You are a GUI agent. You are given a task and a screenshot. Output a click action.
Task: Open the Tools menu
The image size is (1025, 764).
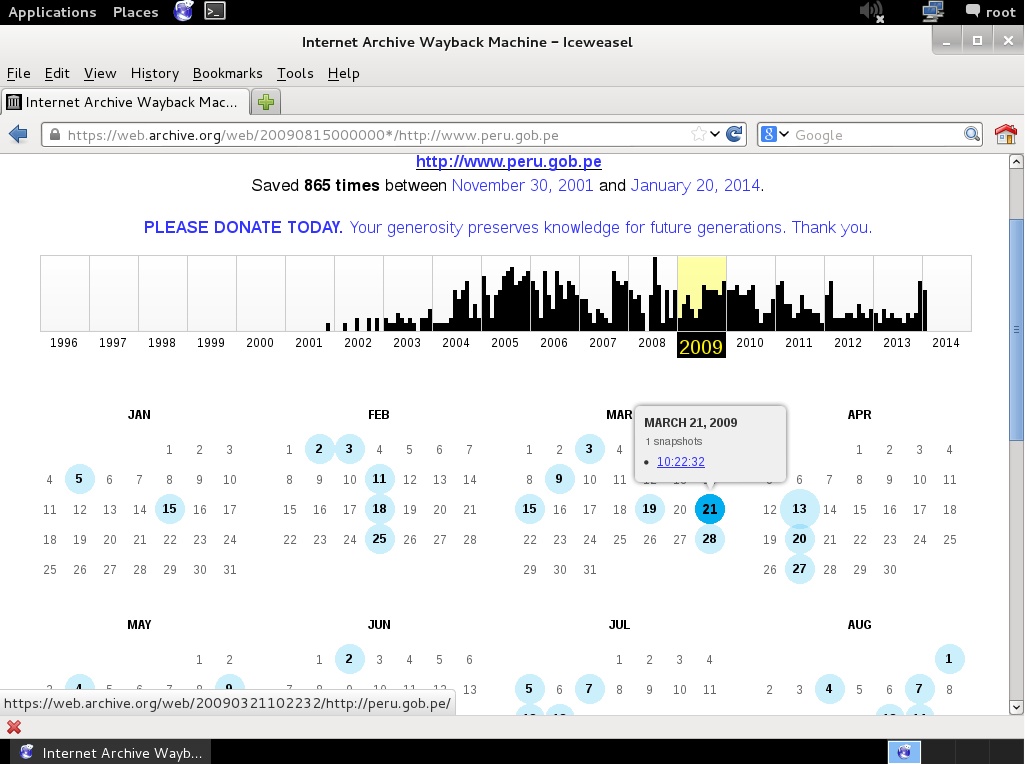295,73
